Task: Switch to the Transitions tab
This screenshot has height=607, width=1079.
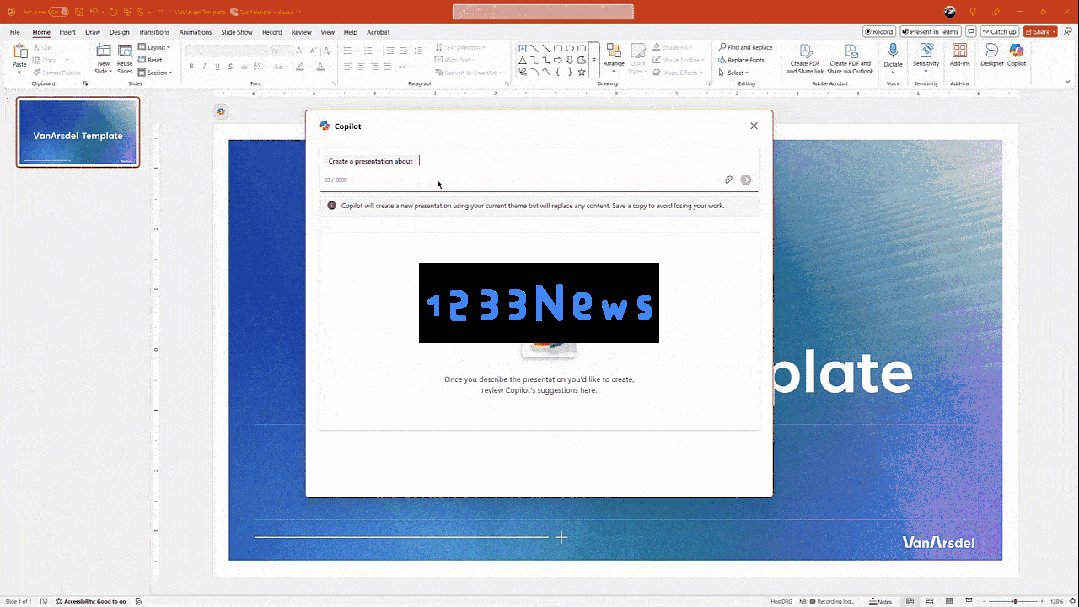Action: click(154, 32)
